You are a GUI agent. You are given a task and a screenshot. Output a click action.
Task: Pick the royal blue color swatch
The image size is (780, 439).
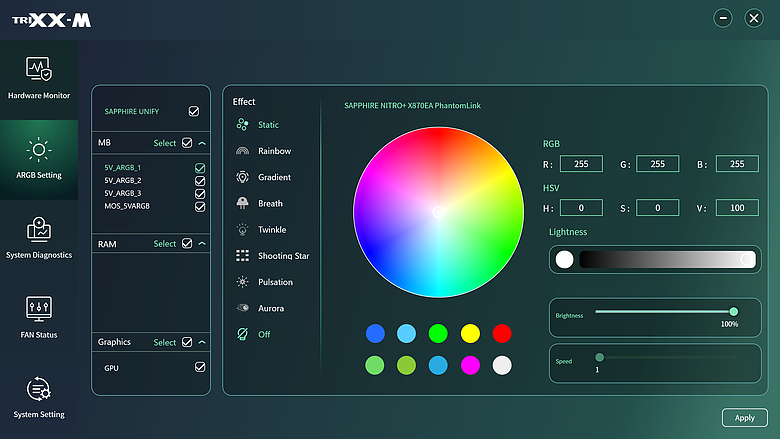[375, 334]
